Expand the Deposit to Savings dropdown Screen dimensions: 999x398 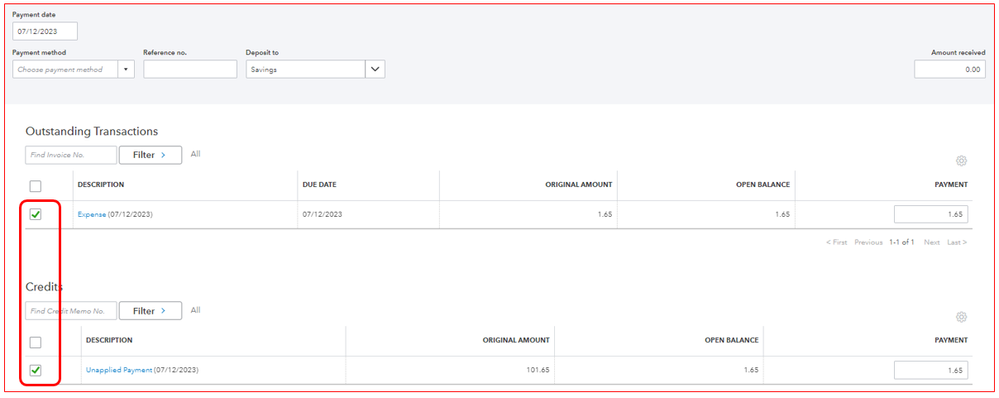pyautogui.click(x=375, y=69)
